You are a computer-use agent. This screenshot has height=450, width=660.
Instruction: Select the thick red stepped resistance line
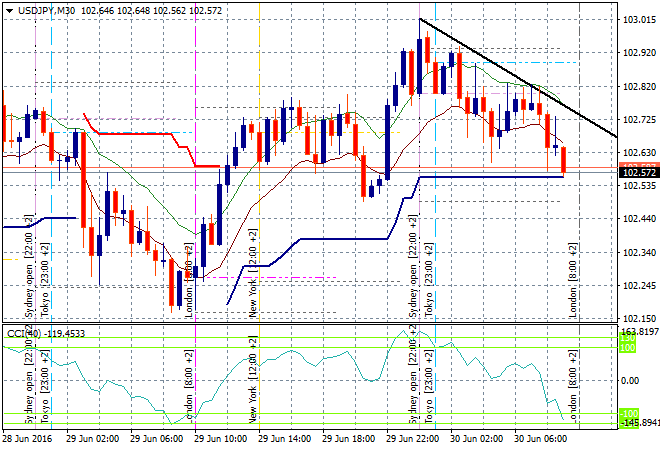point(140,132)
